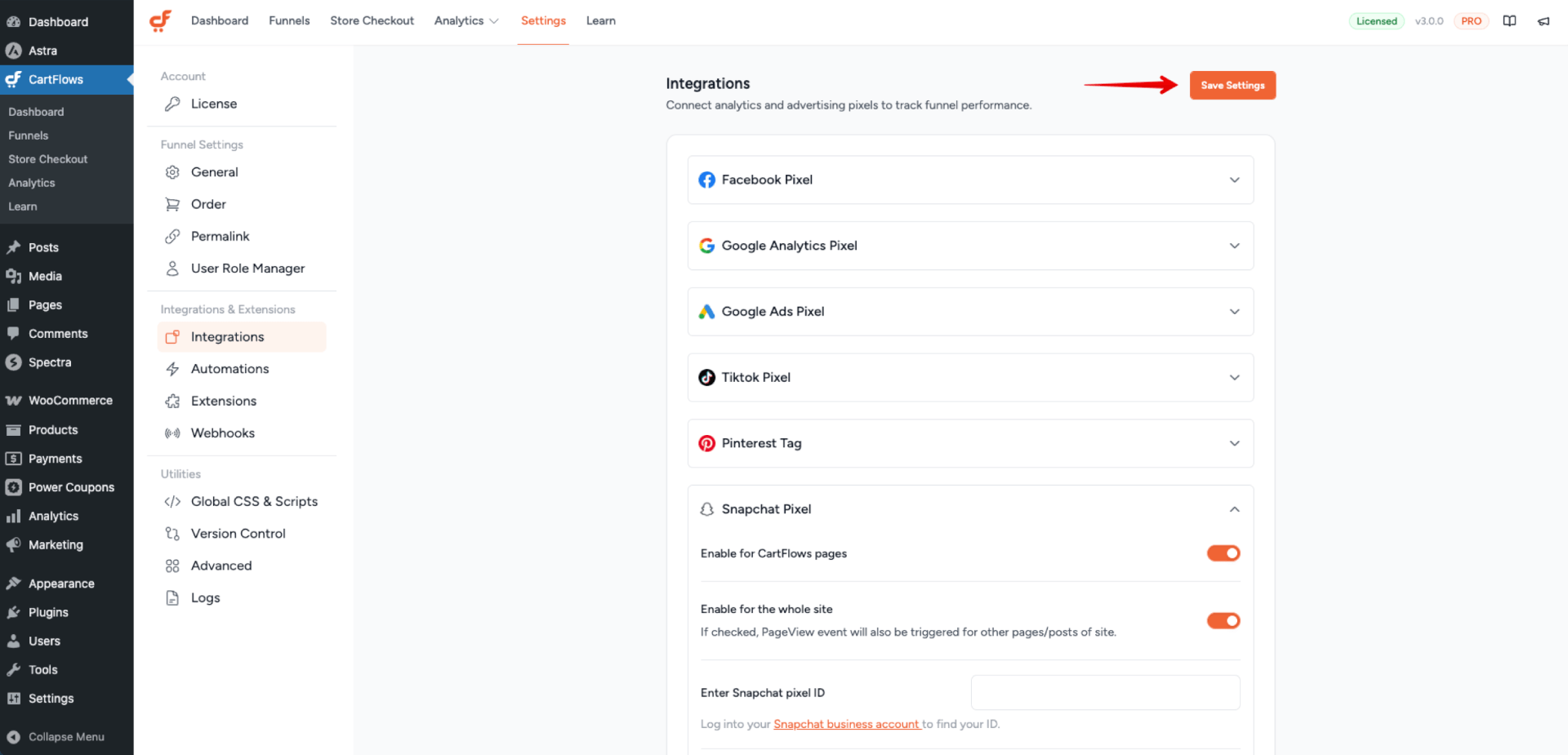The height and width of the screenshot is (755, 1568).
Task: Click the PRO badge
Action: pos(1471,21)
